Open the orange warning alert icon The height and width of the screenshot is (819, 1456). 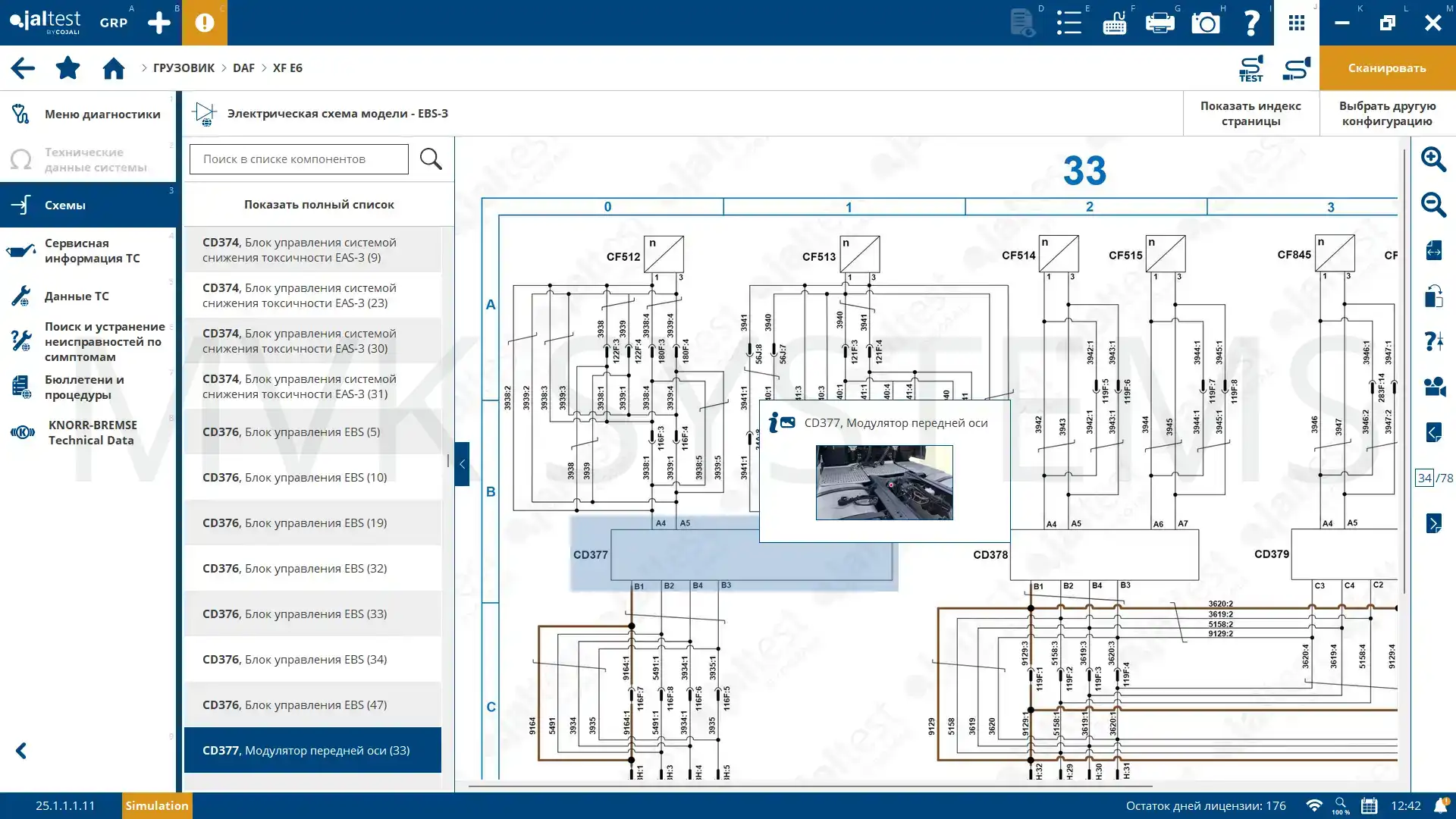(205, 23)
